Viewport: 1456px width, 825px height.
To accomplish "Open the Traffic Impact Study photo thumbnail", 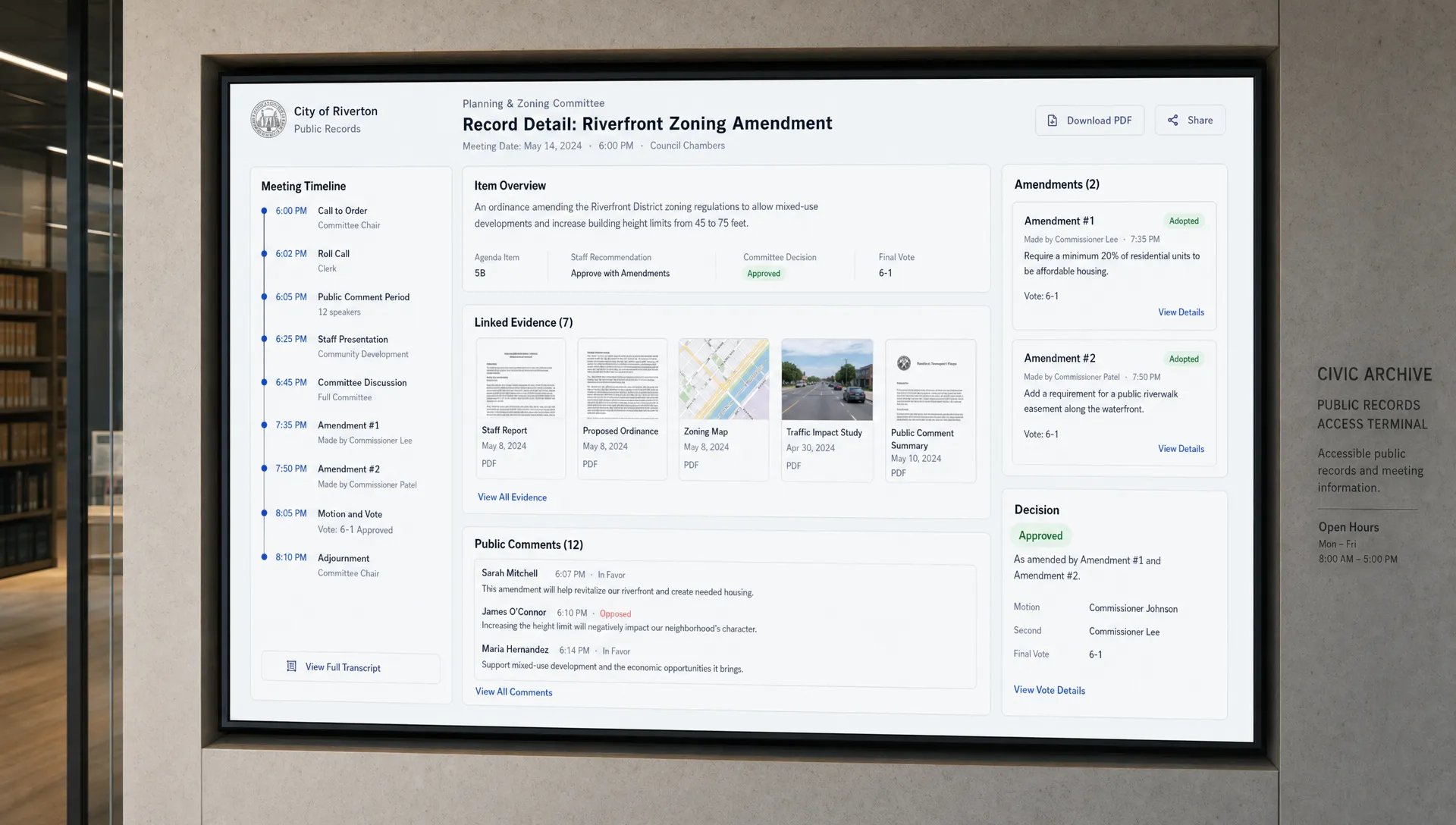I will click(827, 380).
